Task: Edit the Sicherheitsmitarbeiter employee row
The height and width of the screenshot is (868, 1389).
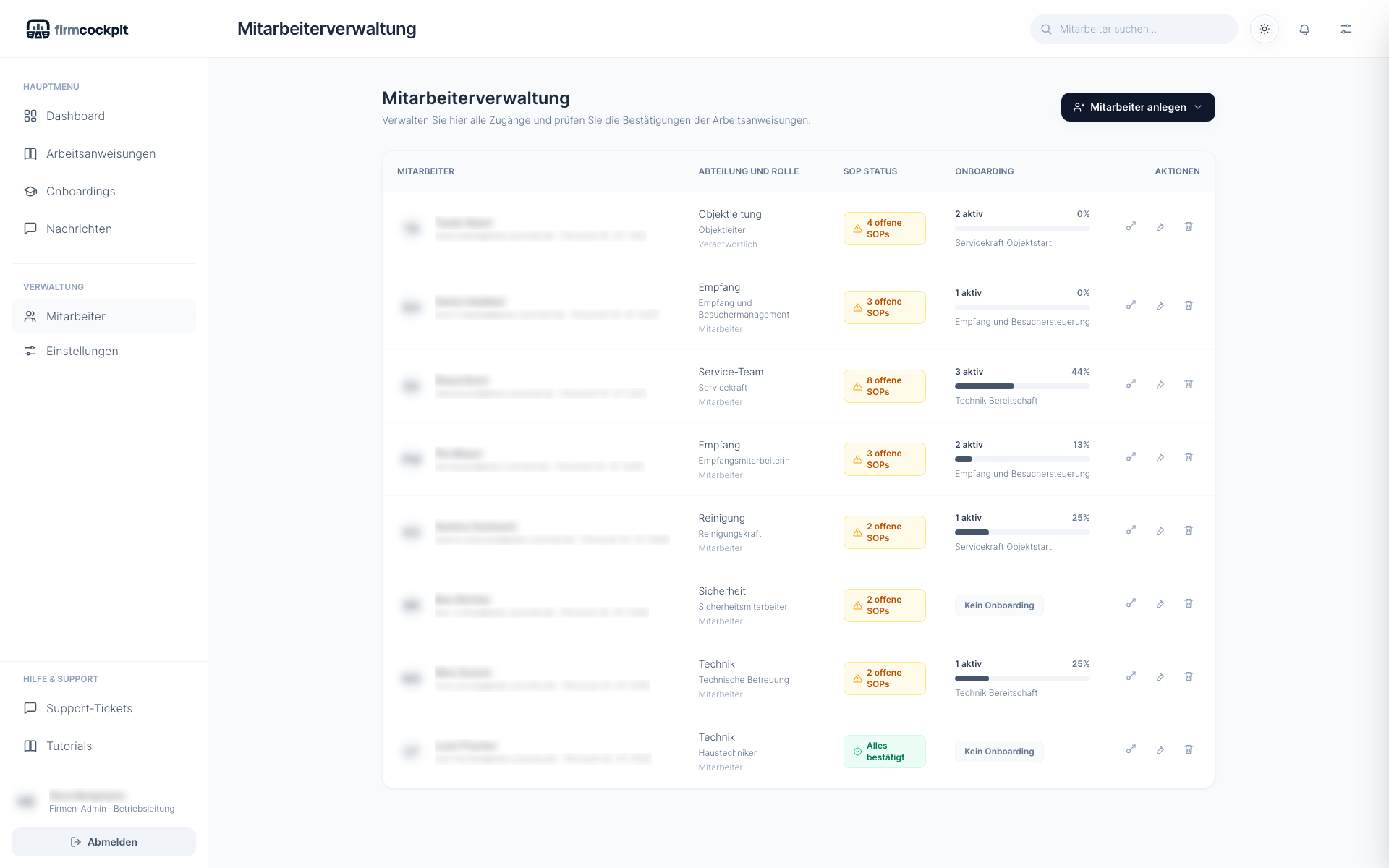Action: point(1160,604)
